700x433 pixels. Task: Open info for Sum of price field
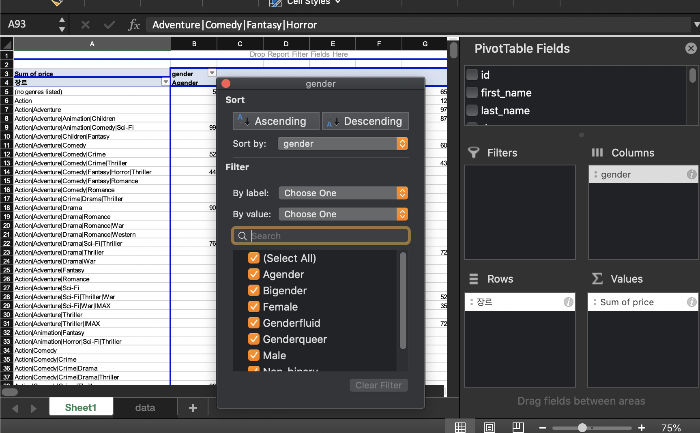point(691,302)
